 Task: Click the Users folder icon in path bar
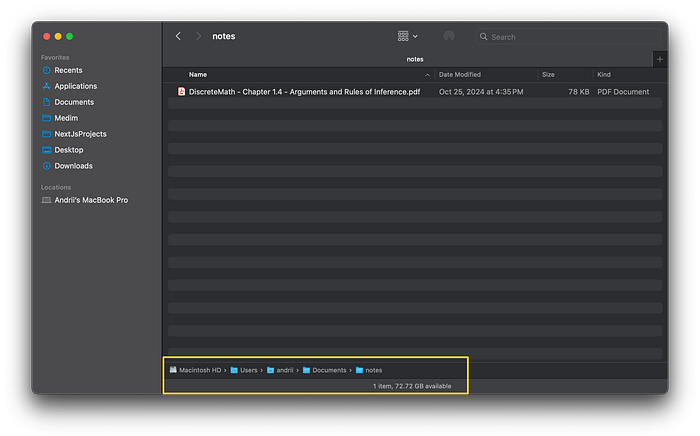(234, 370)
